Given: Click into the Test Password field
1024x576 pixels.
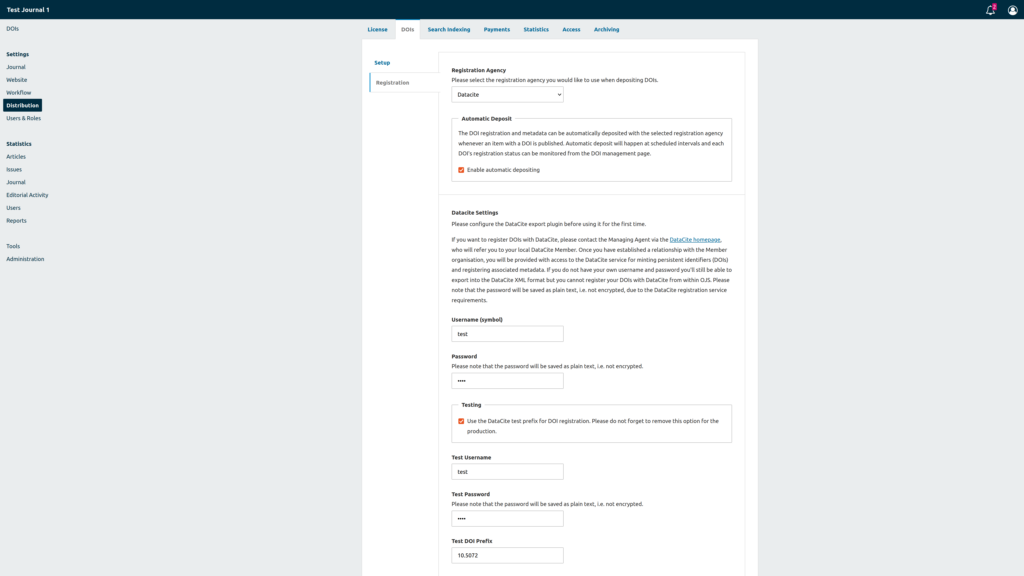Looking at the screenshot, I should click(507, 519).
